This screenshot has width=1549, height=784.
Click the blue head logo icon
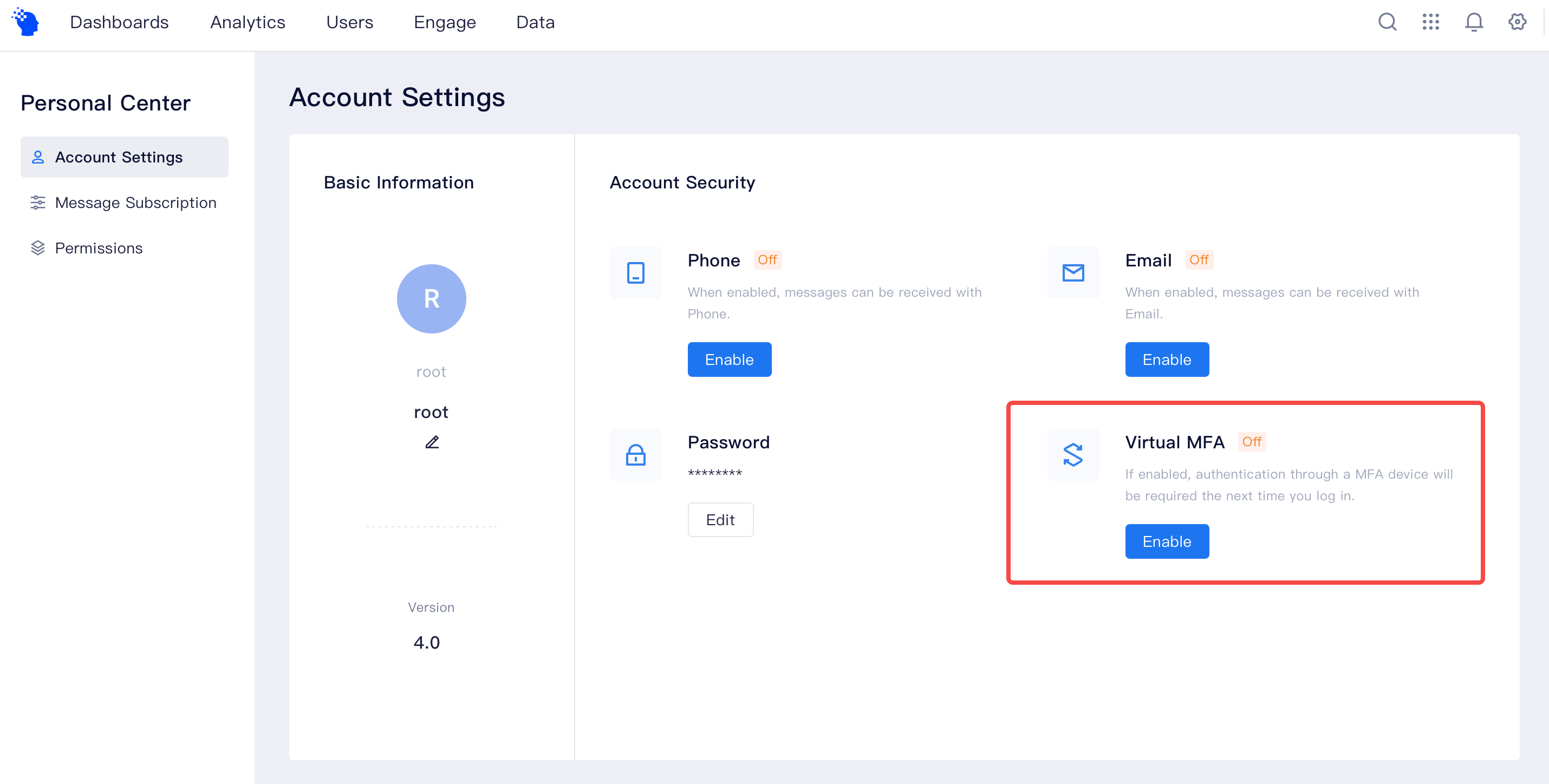coord(26,22)
